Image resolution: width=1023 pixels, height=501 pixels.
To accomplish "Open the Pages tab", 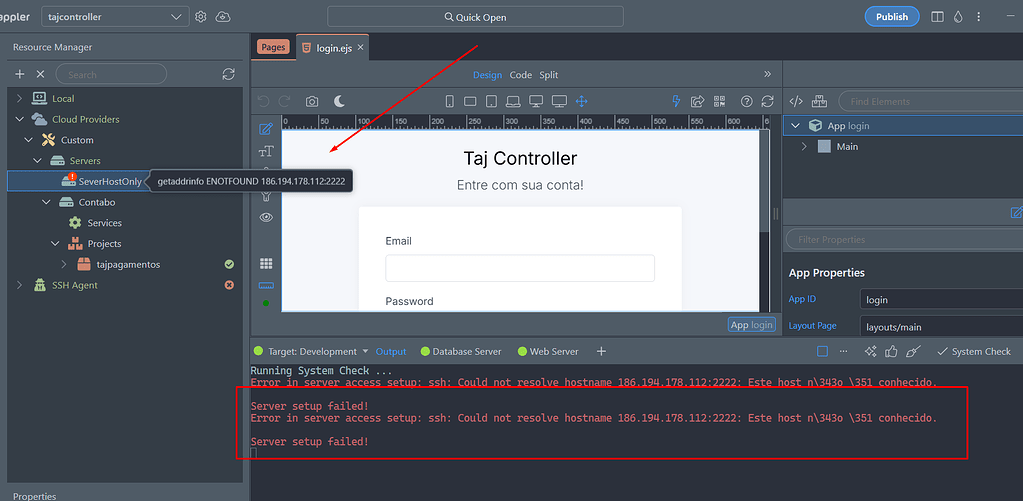I will [273, 47].
